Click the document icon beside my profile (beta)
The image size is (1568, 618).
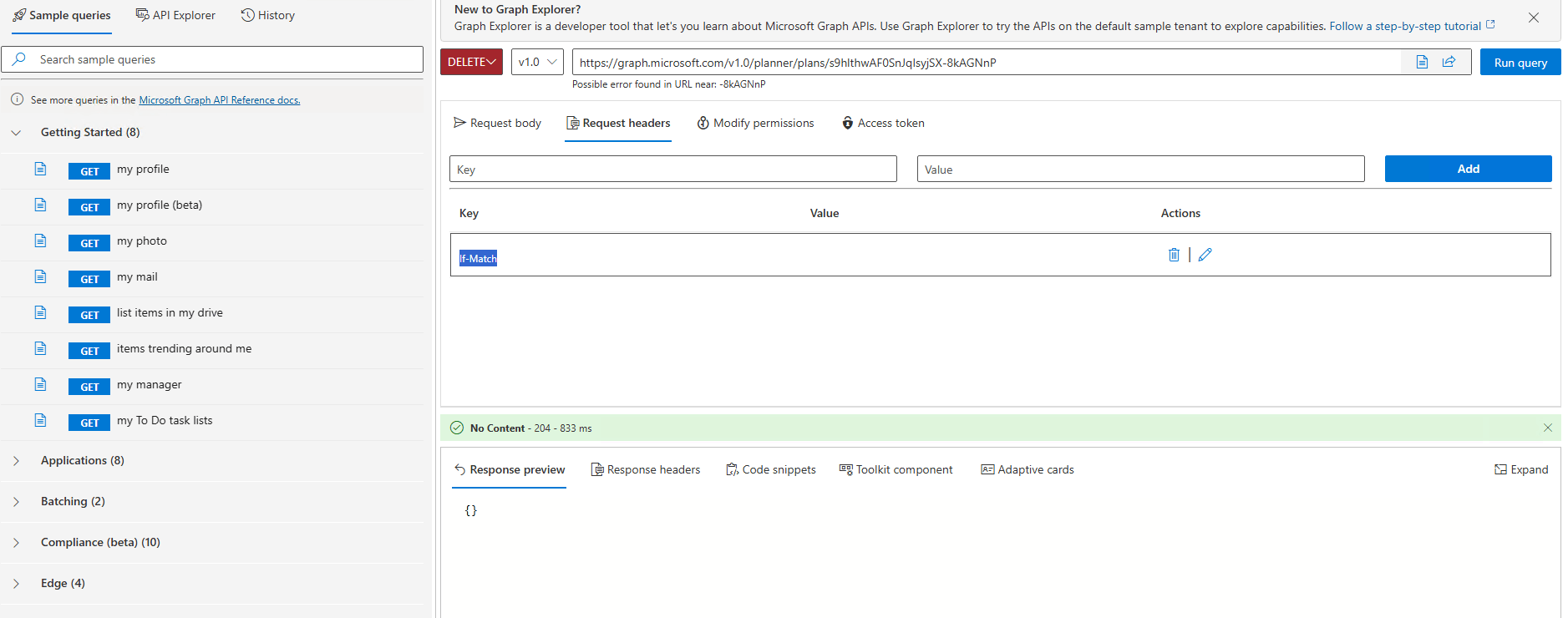click(40, 205)
